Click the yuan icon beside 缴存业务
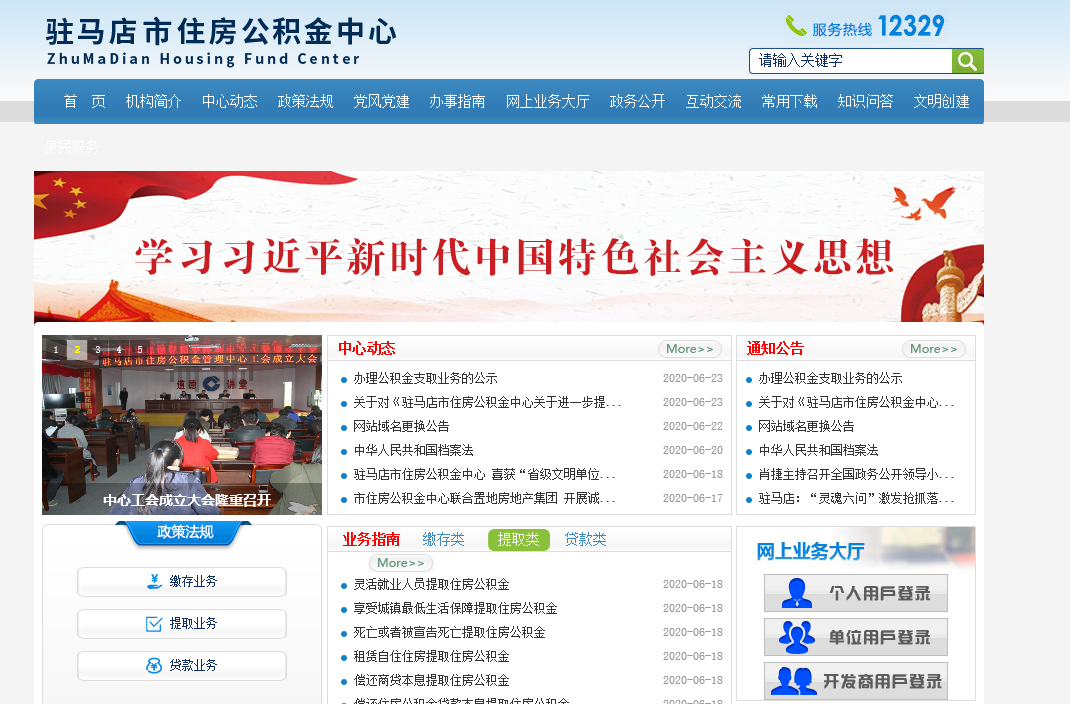 click(154, 581)
